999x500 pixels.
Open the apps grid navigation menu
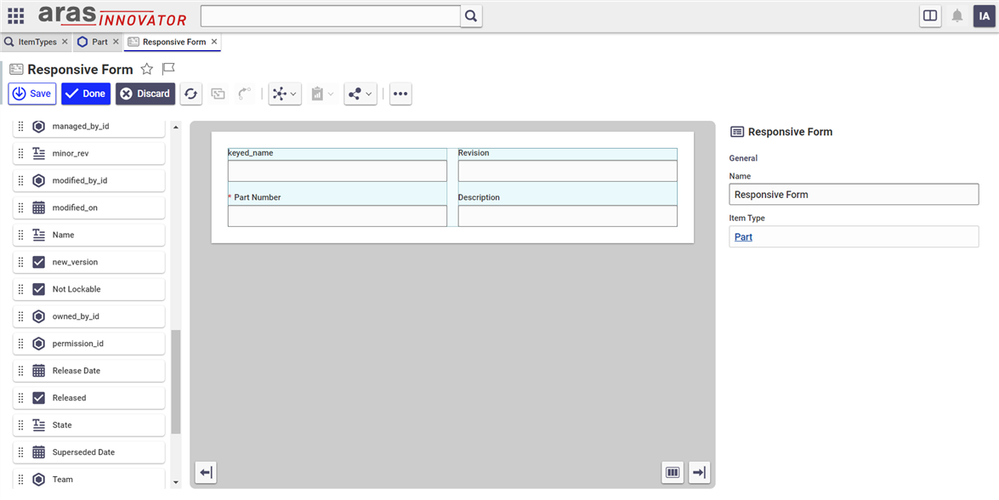(x=16, y=16)
